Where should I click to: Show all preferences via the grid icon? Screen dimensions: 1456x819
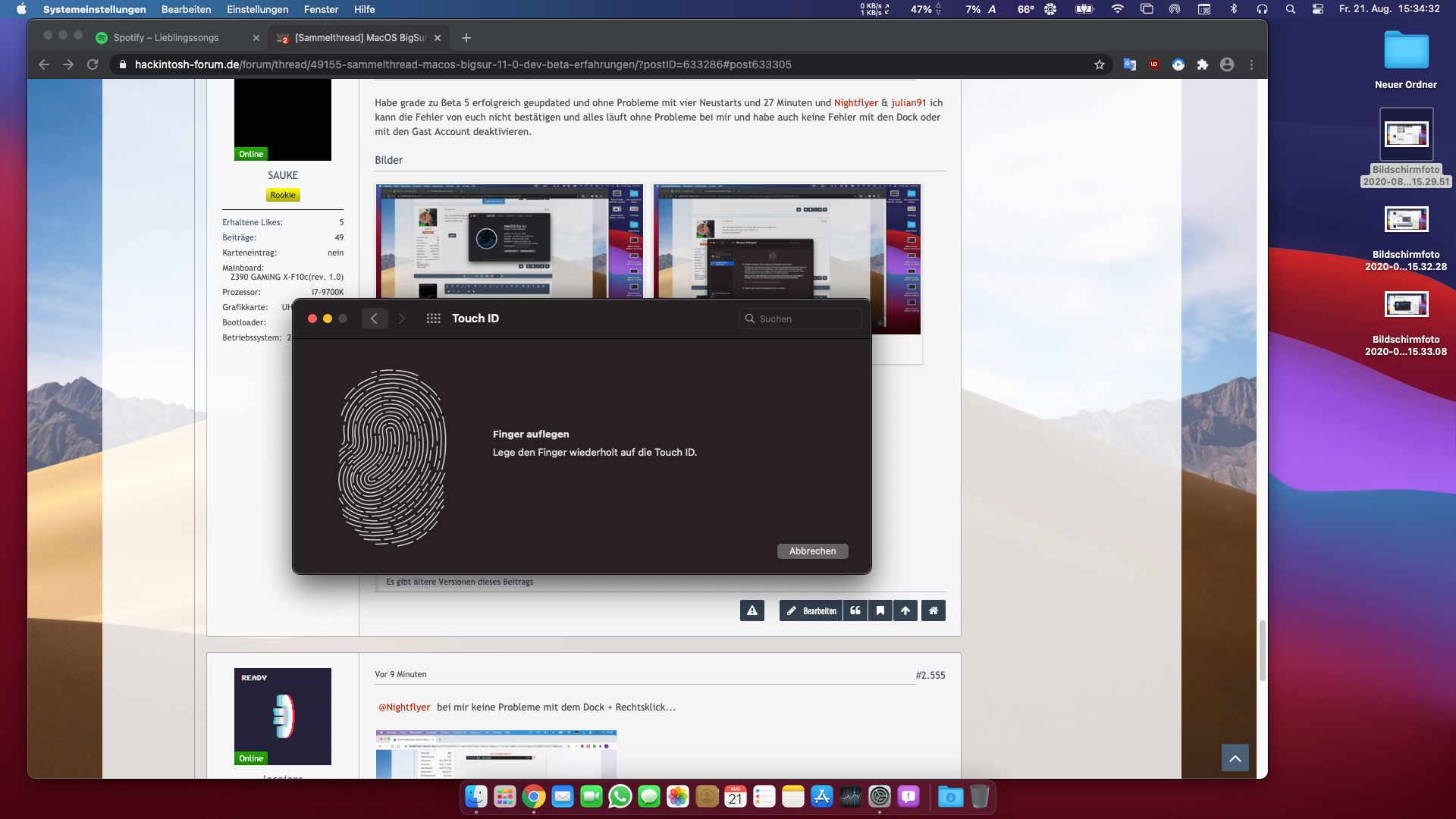click(x=434, y=318)
